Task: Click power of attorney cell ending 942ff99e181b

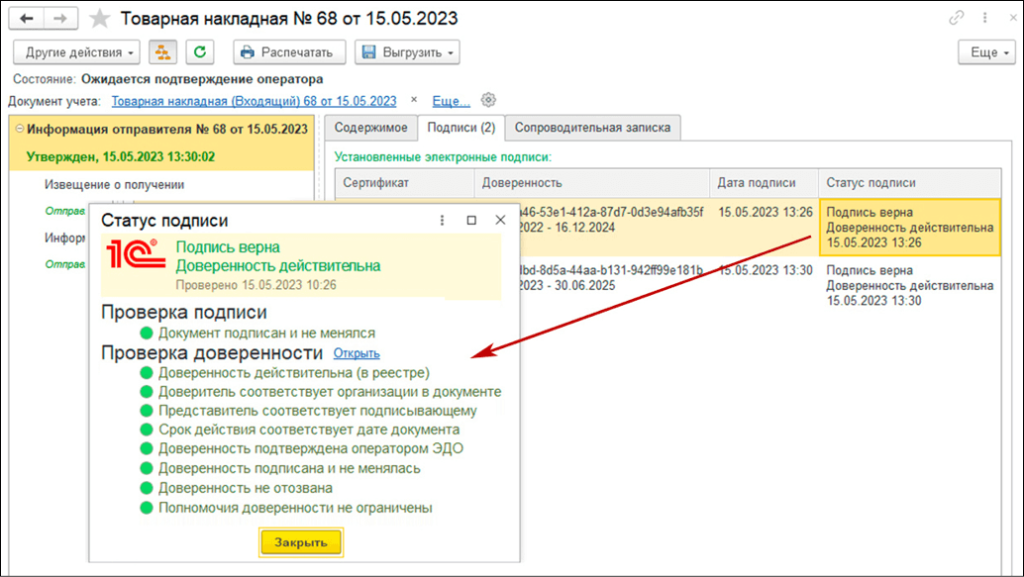Action: click(x=614, y=278)
